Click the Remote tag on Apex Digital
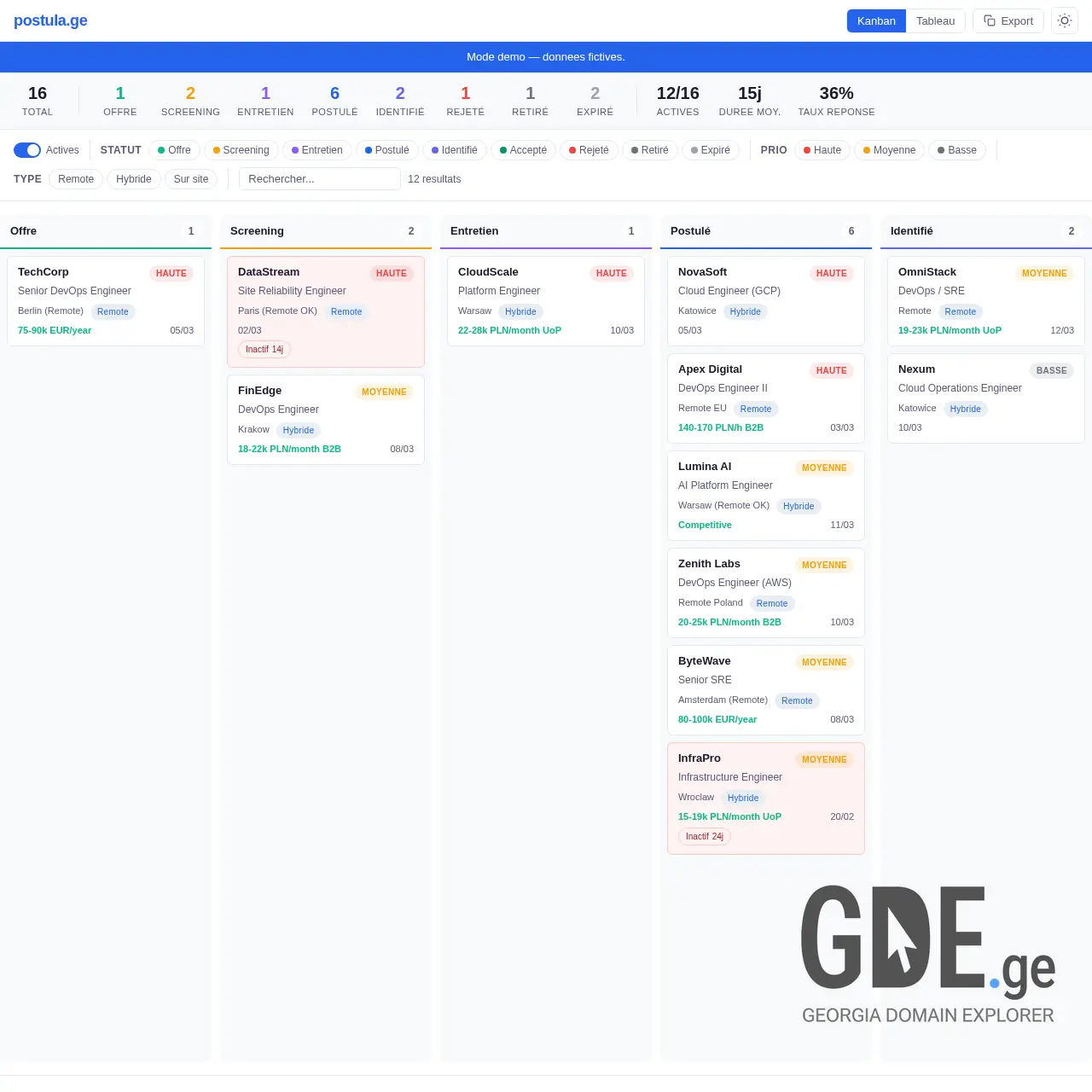This screenshot has height=1092, width=1092. [756, 409]
